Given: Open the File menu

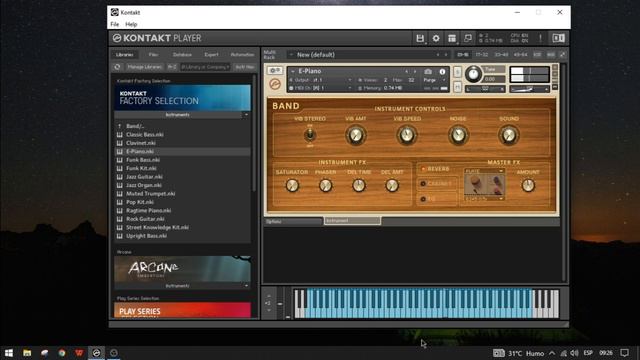Looking at the screenshot, I should (x=115, y=24).
